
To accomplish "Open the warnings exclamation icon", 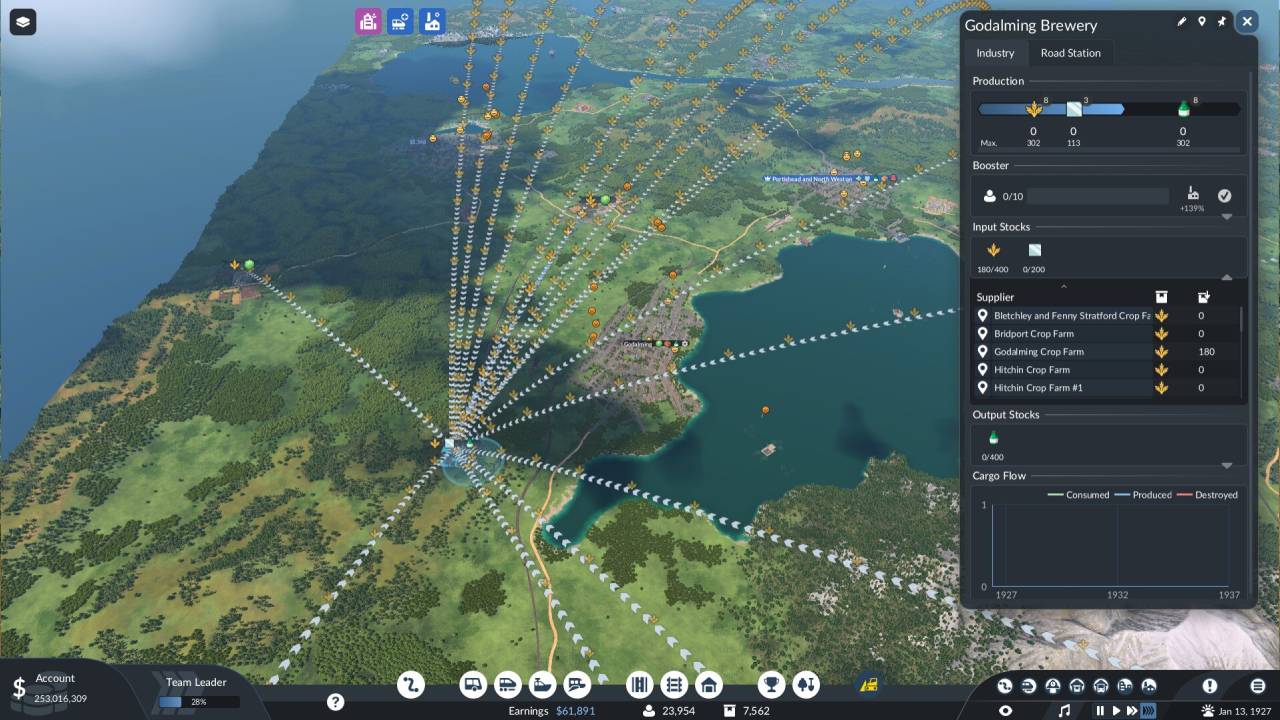I will 1210,686.
